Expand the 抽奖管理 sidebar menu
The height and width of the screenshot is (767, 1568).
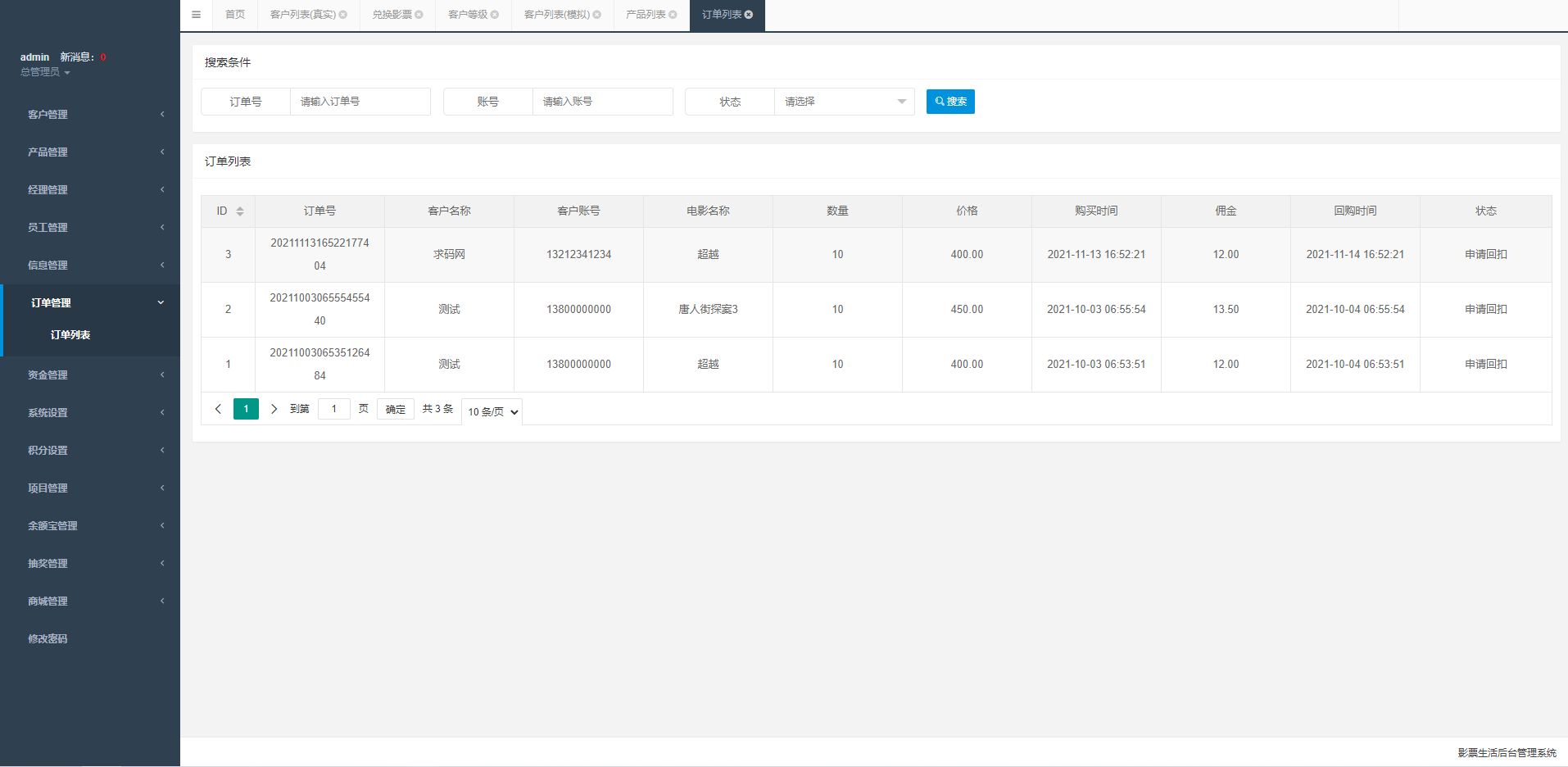90,564
